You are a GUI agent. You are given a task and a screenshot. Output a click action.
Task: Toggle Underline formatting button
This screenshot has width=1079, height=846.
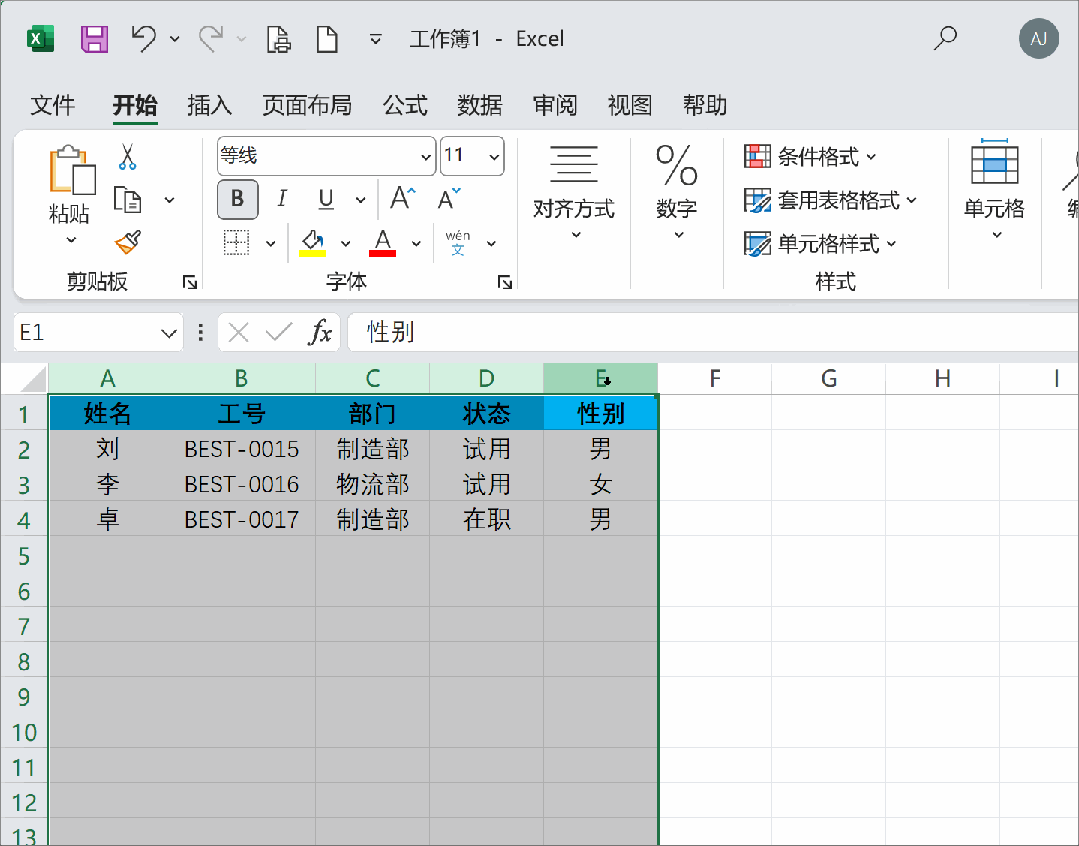[x=326, y=199]
